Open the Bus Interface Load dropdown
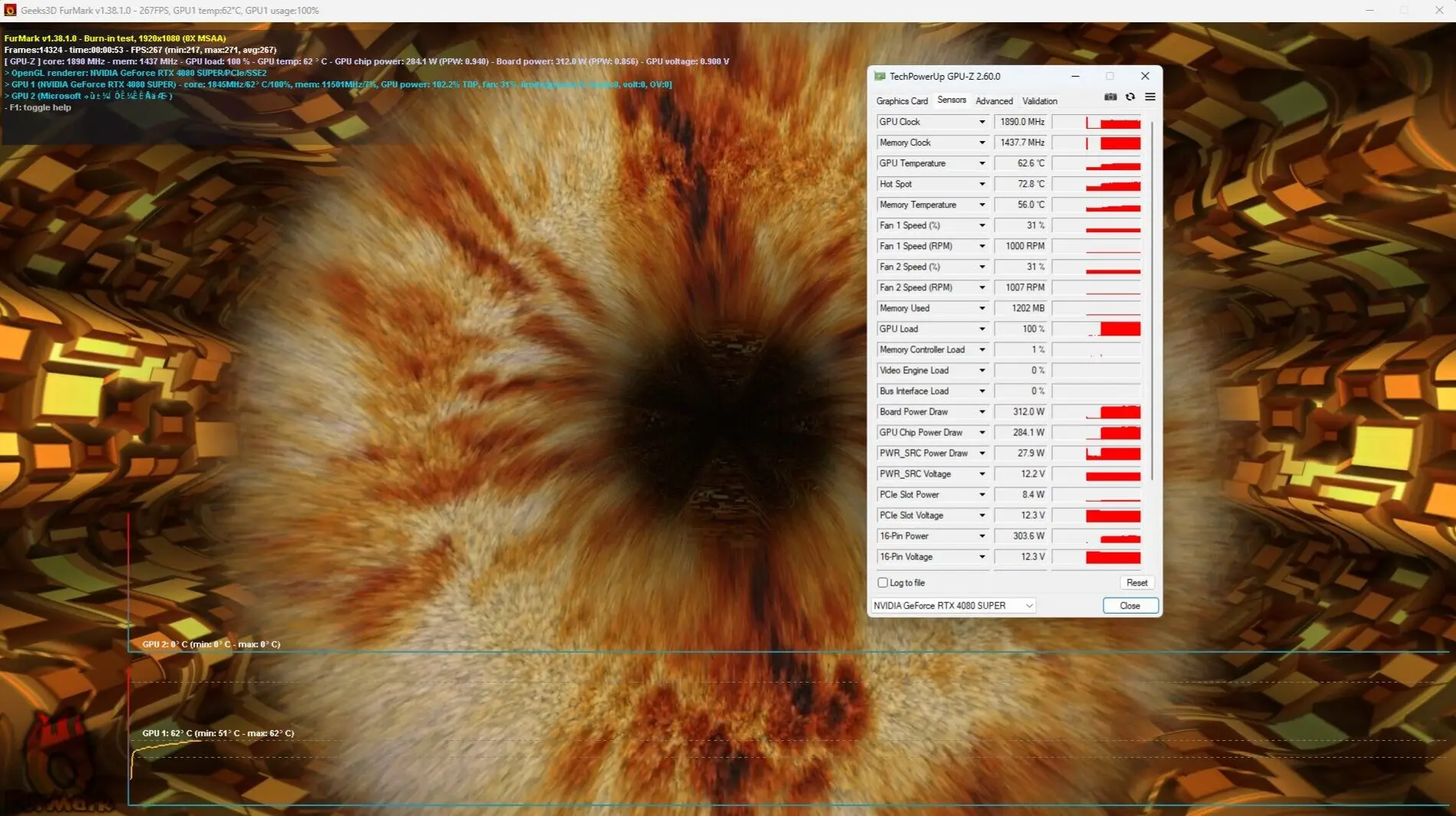 click(x=982, y=392)
